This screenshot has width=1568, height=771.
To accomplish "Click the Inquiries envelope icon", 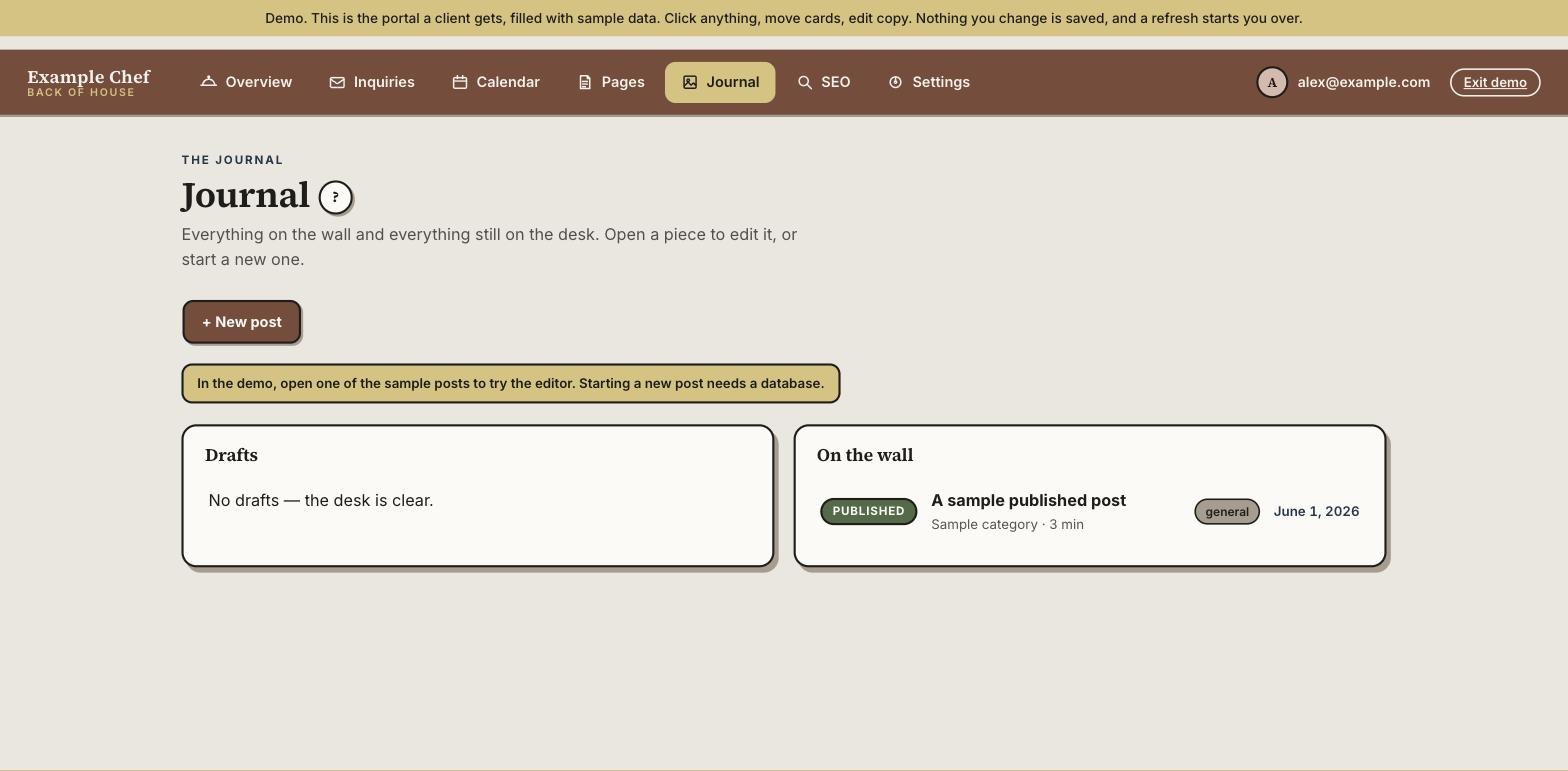I will click(x=337, y=82).
